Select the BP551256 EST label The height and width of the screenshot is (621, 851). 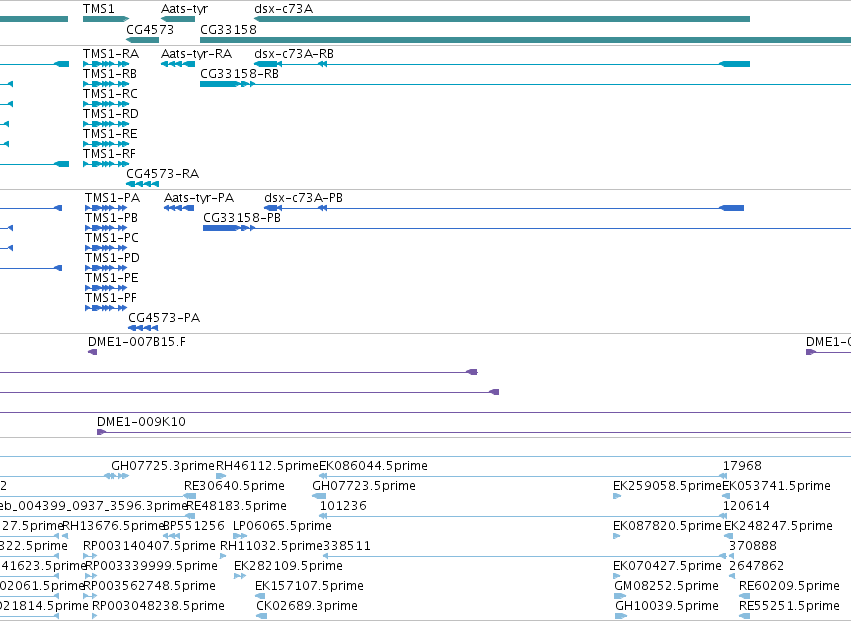pos(194,526)
